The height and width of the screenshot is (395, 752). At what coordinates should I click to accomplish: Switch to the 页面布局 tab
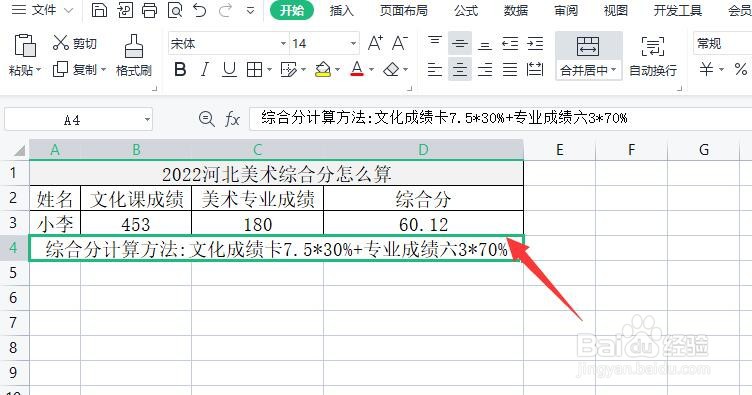tap(403, 10)
